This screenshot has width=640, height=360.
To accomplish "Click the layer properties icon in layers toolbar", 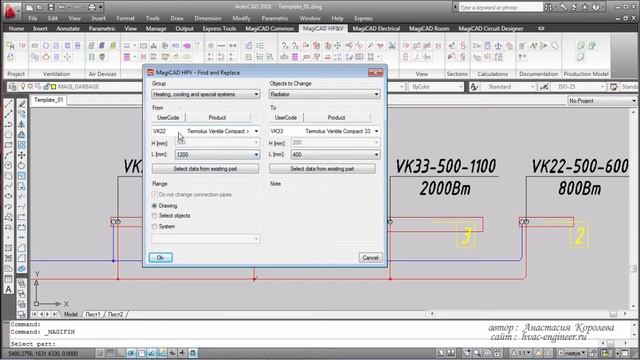I will 12,87.
